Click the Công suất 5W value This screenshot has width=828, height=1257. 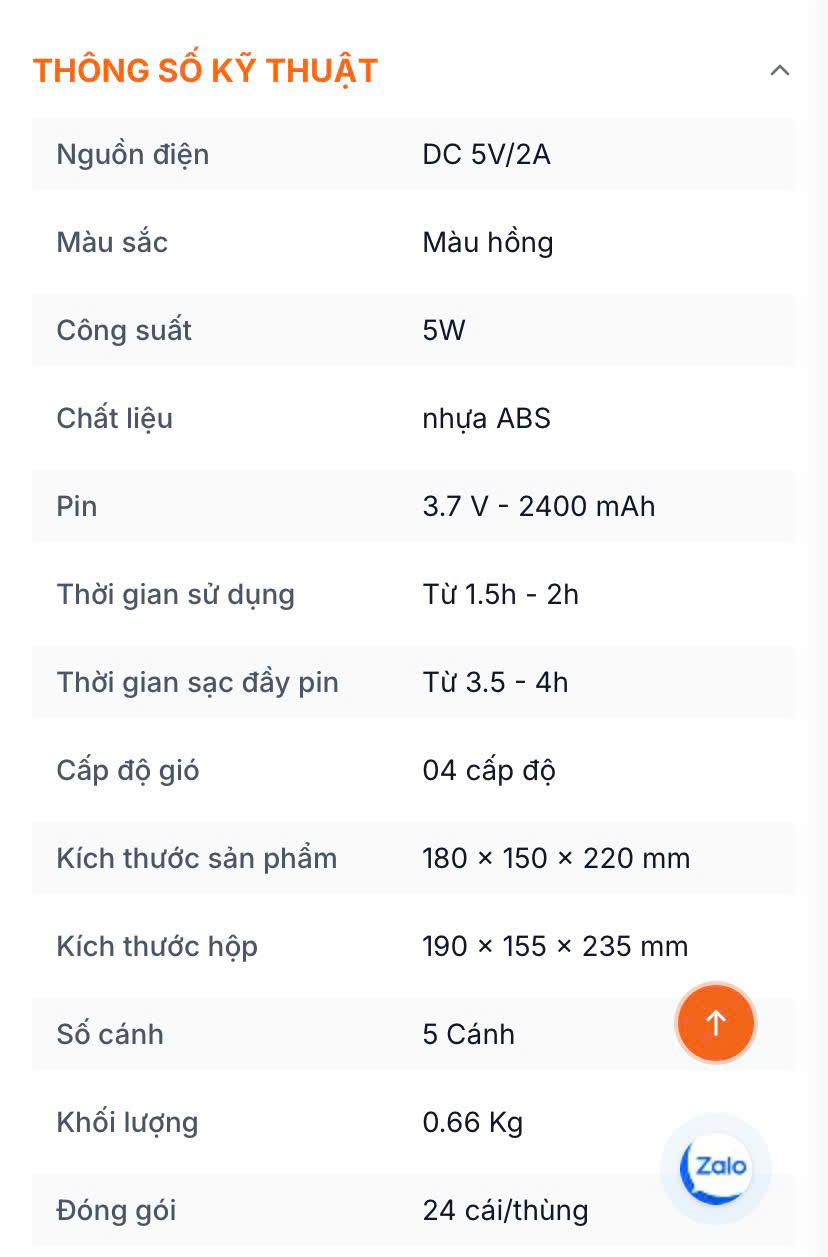tap(444, 330)
